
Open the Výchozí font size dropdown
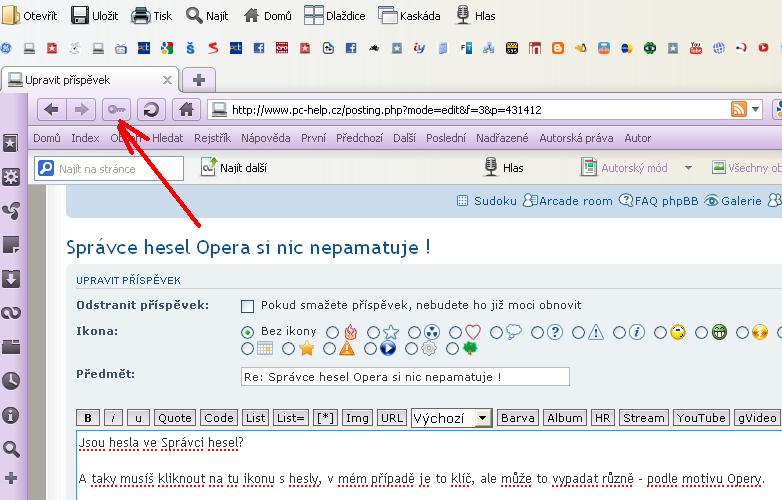pyautogui.click(x=451, y=418)
